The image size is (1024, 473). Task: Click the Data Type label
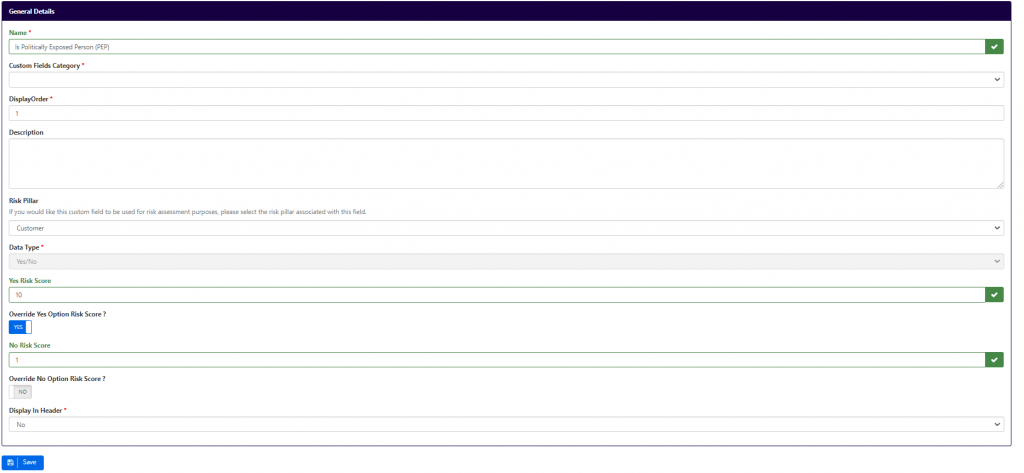26,248
